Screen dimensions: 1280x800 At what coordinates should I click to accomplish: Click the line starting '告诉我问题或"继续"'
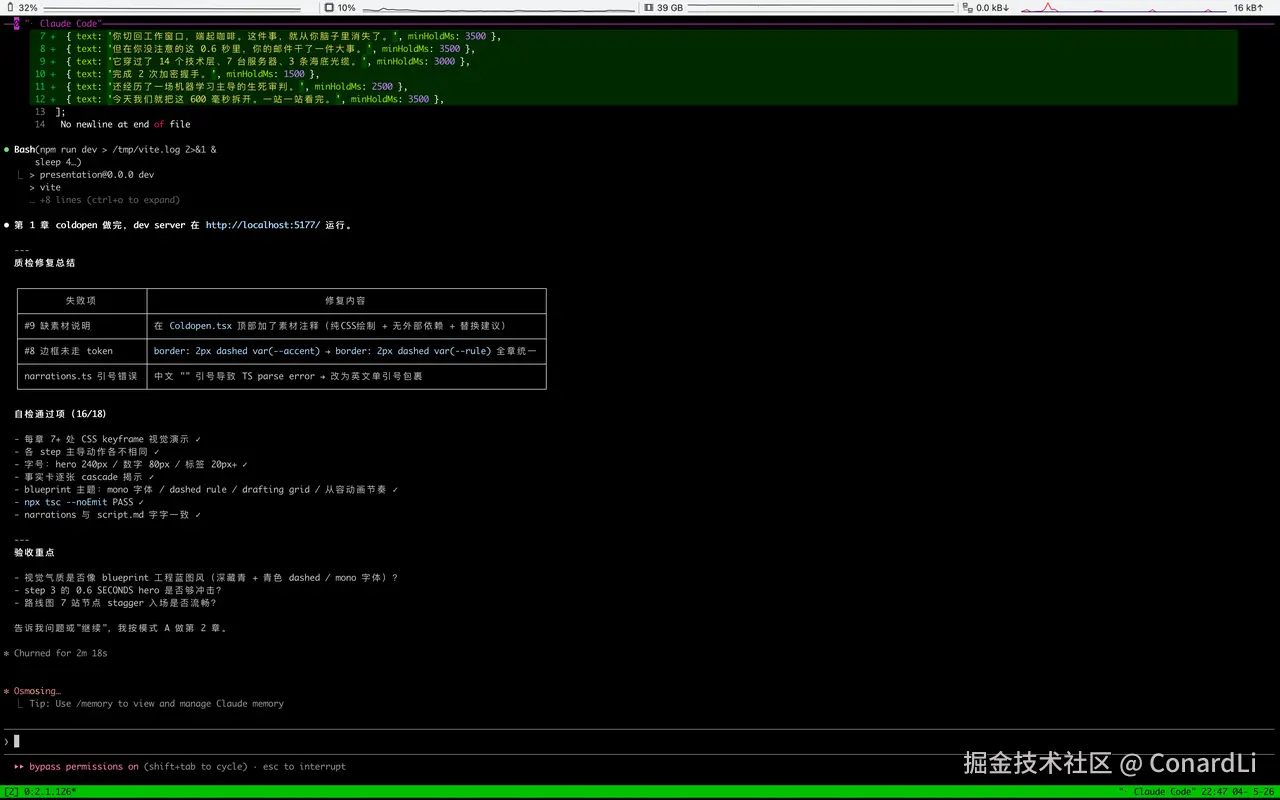(x=121, y=628)
